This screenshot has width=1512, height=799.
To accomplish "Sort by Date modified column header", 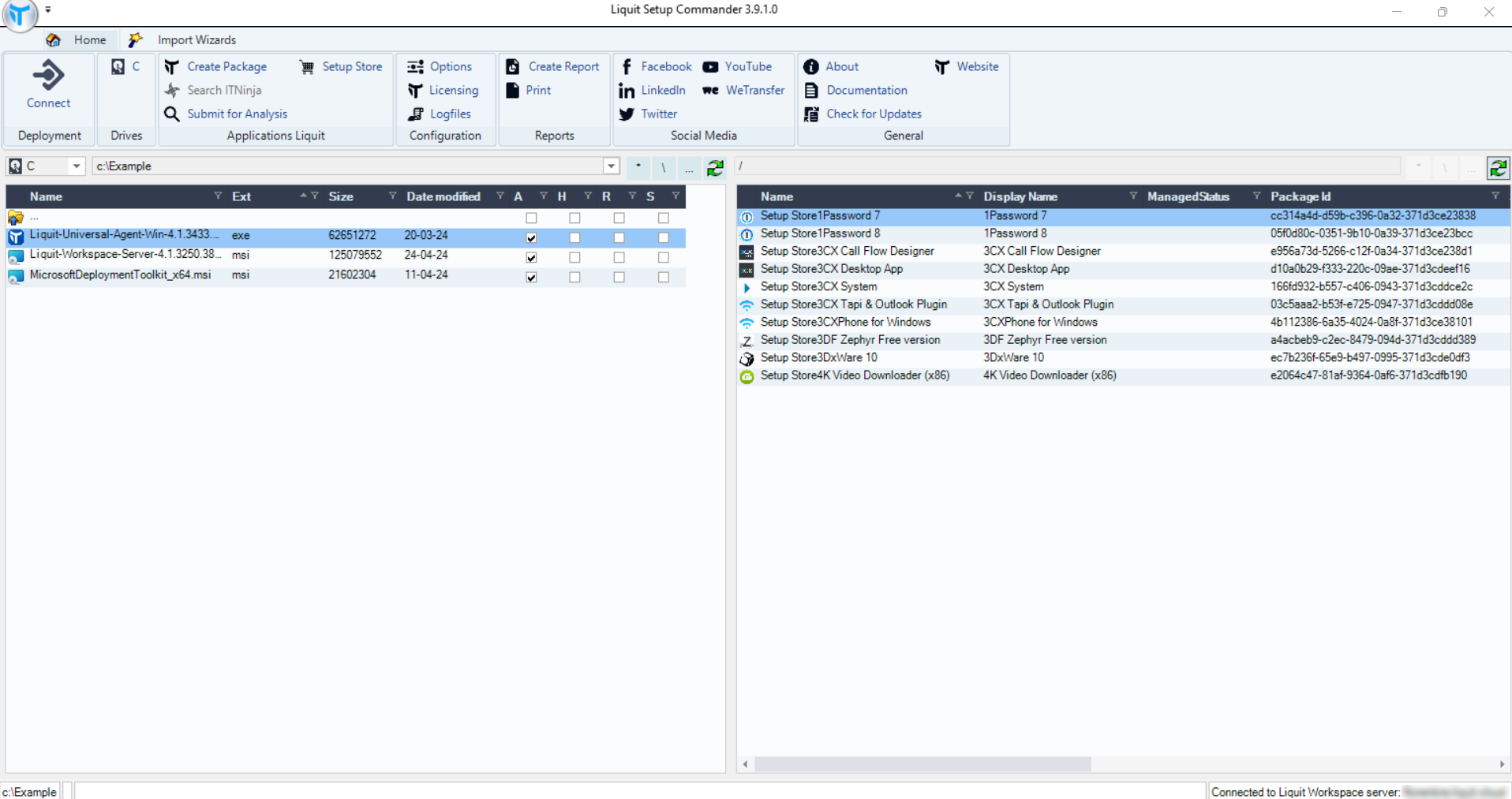I will [x=443, y=196].
